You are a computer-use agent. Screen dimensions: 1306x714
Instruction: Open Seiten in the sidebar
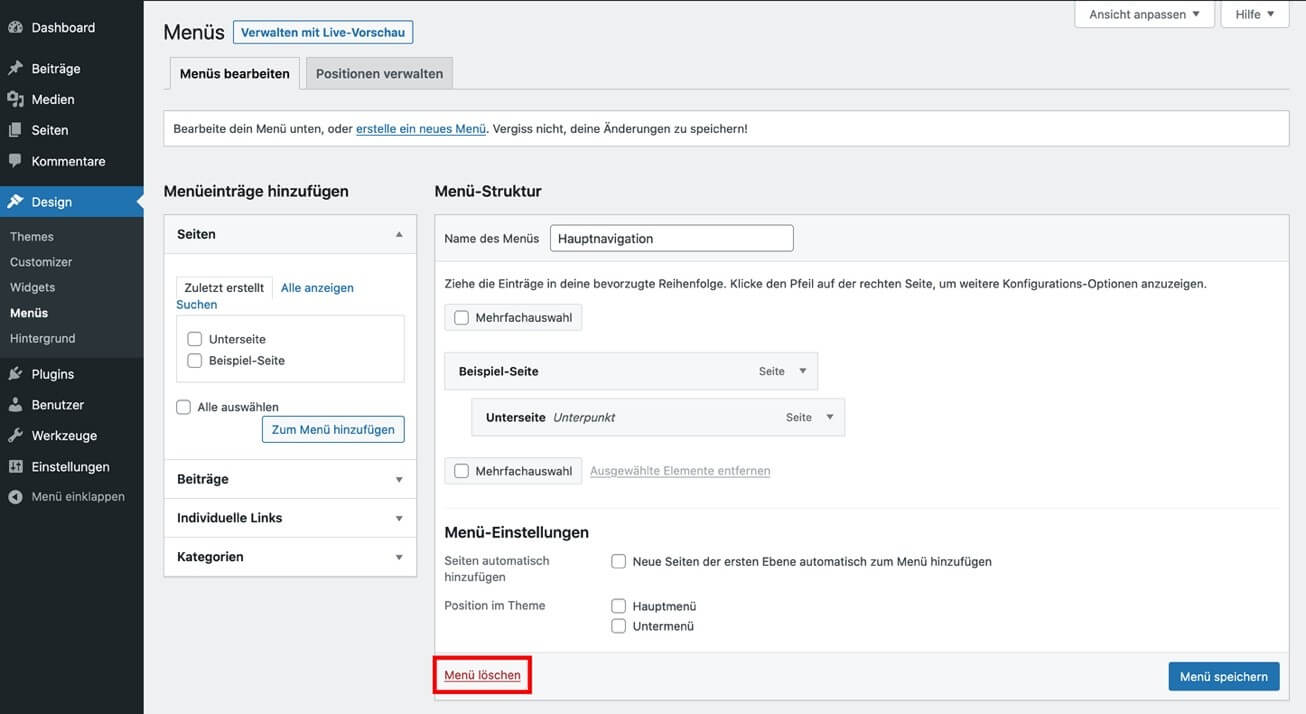pyautogui.click(x=50, y=130)
